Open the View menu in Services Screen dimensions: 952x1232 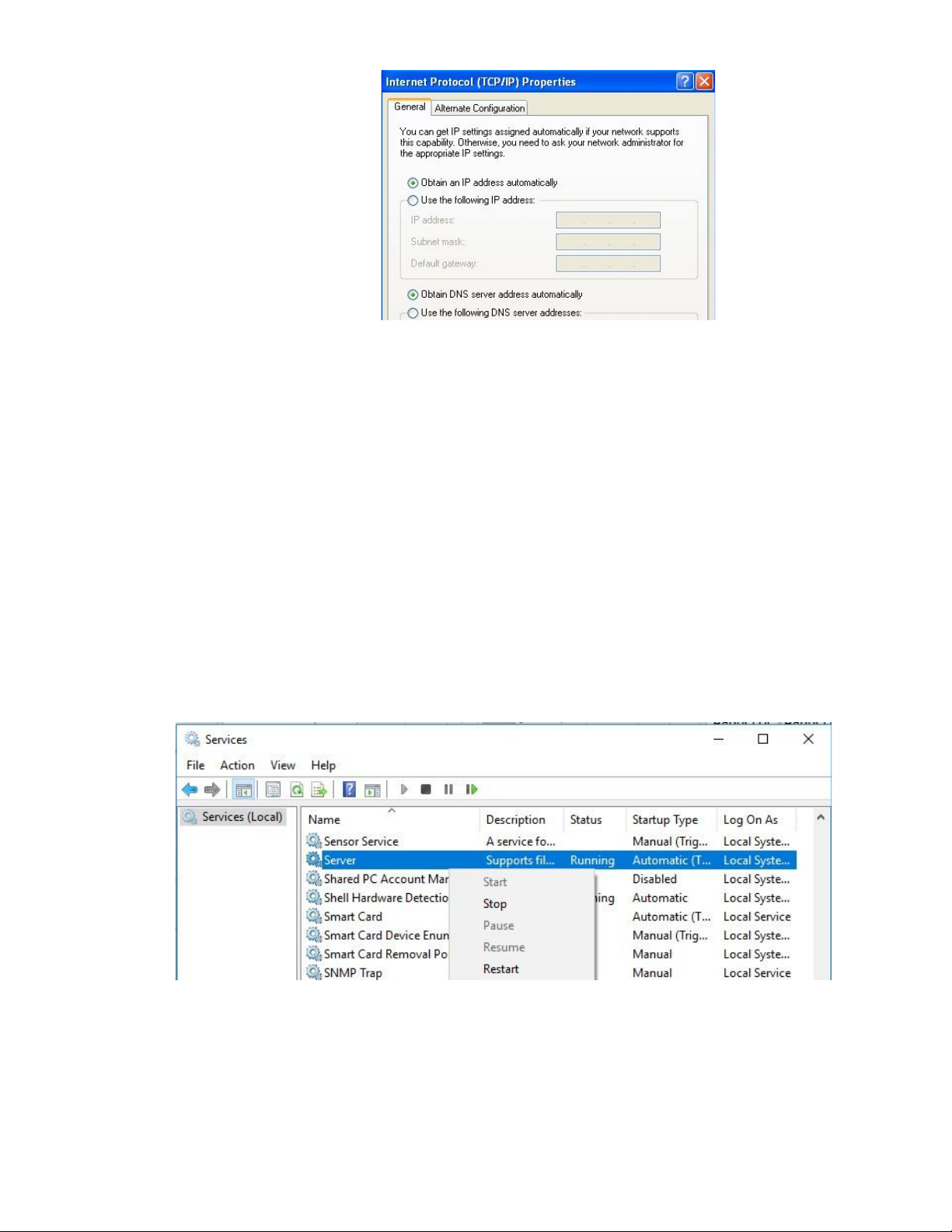tap(282, 766)
